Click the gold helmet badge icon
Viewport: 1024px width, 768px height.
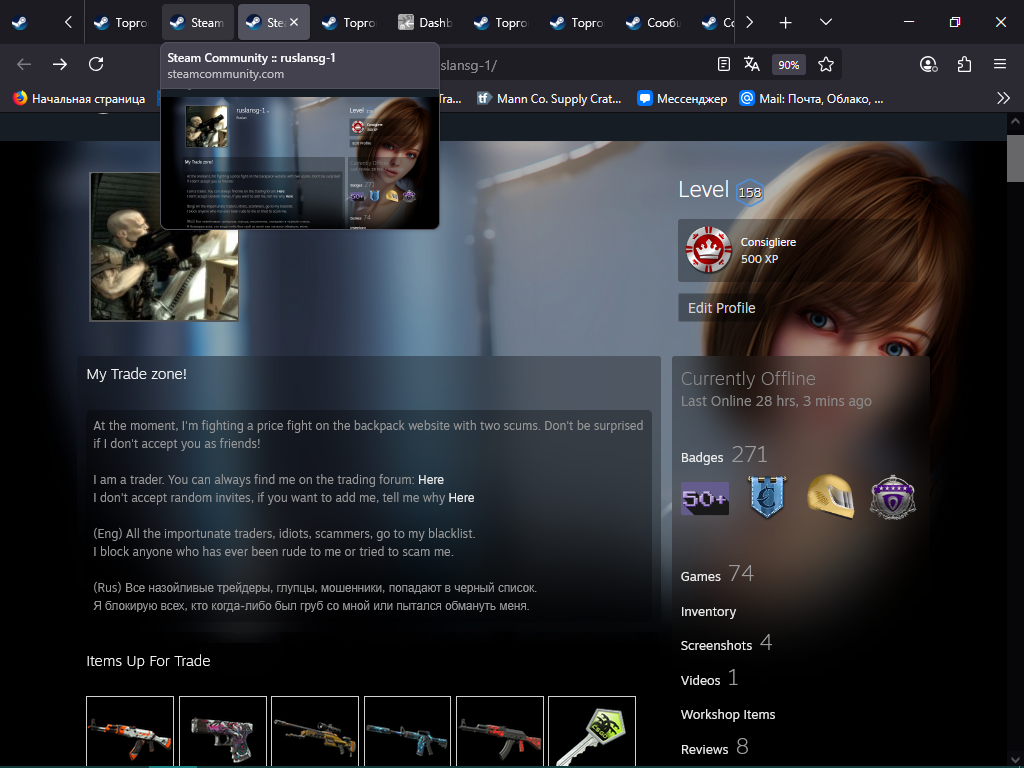pos(830,497)
